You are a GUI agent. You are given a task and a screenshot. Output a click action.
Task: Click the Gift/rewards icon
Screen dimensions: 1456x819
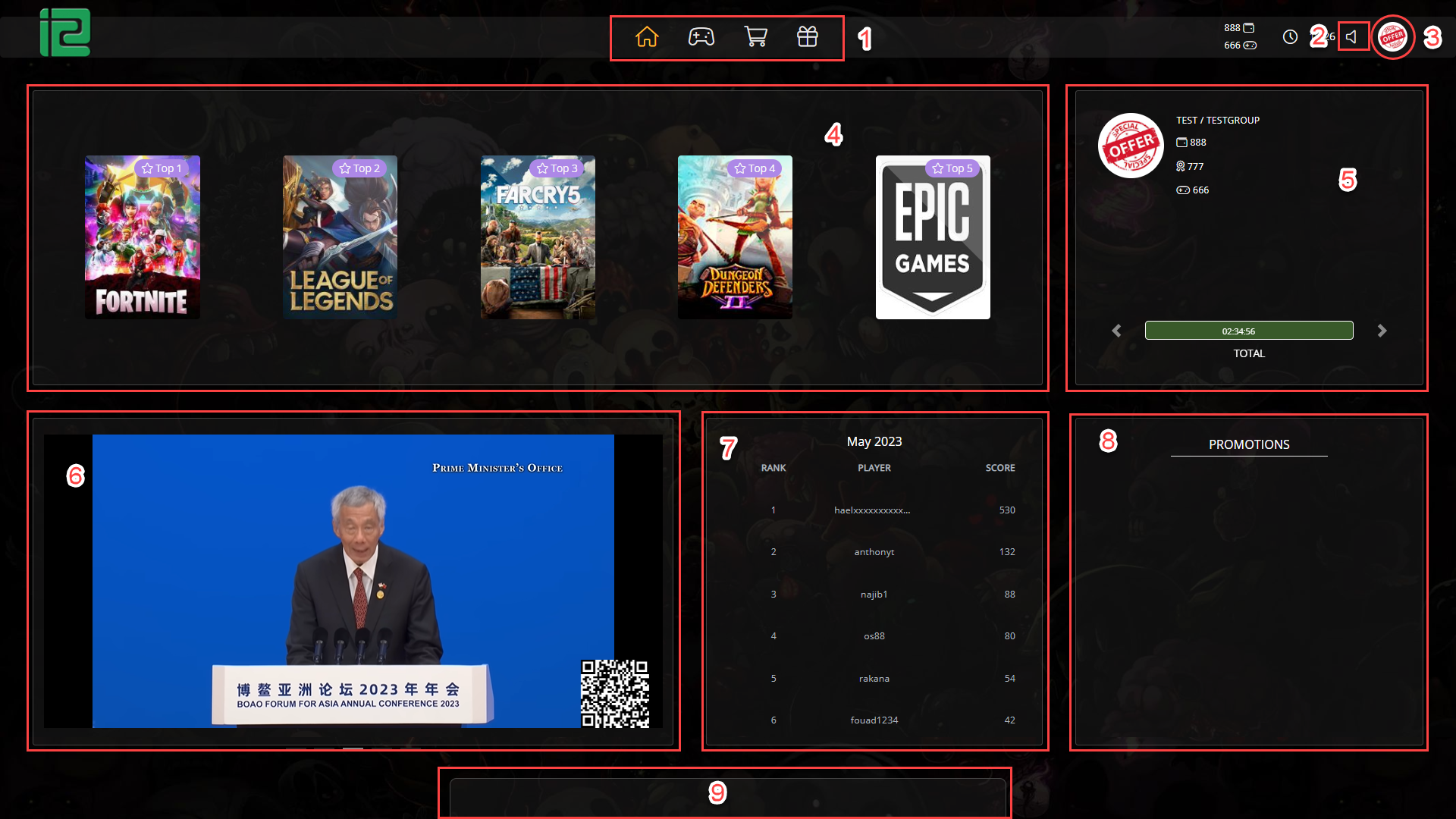point(809,37)
